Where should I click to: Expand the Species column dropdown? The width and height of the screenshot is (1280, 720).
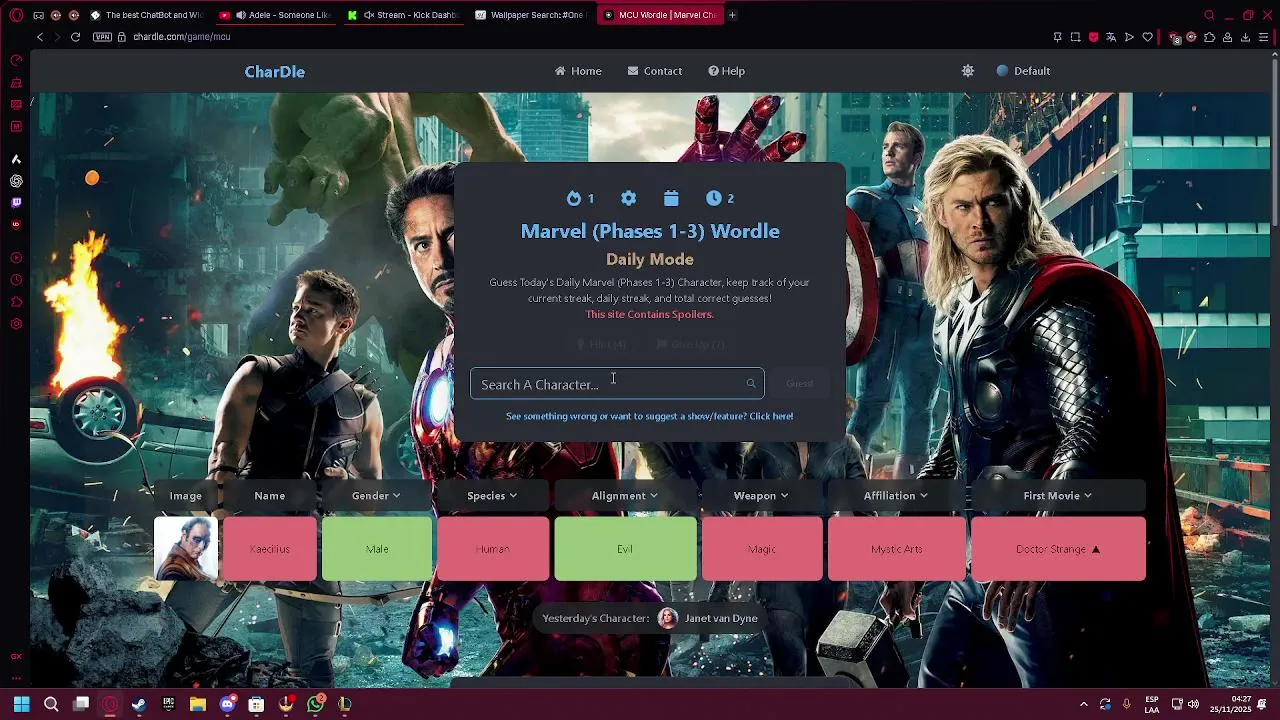coord(492,496)
